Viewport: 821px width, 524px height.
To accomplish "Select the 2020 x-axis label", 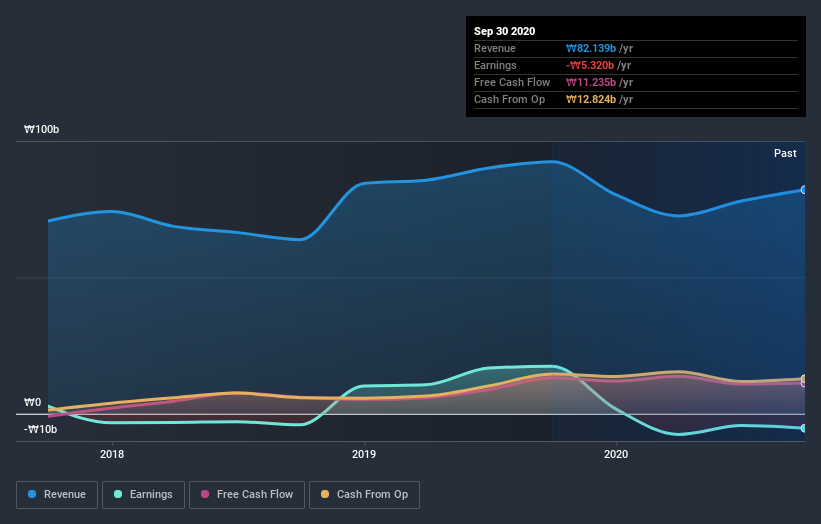I will tap(616, 454).
